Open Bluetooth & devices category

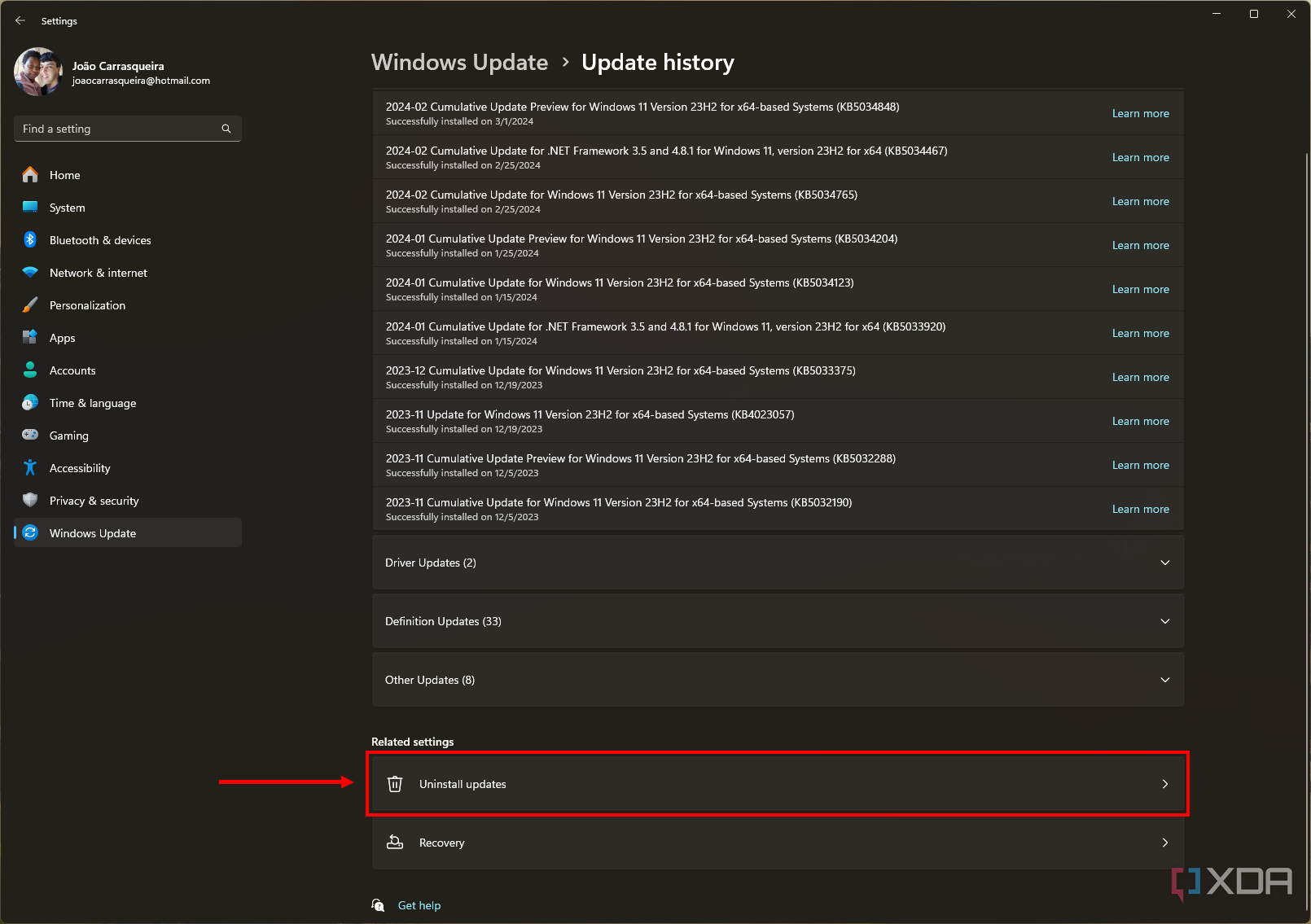point(128,240)
